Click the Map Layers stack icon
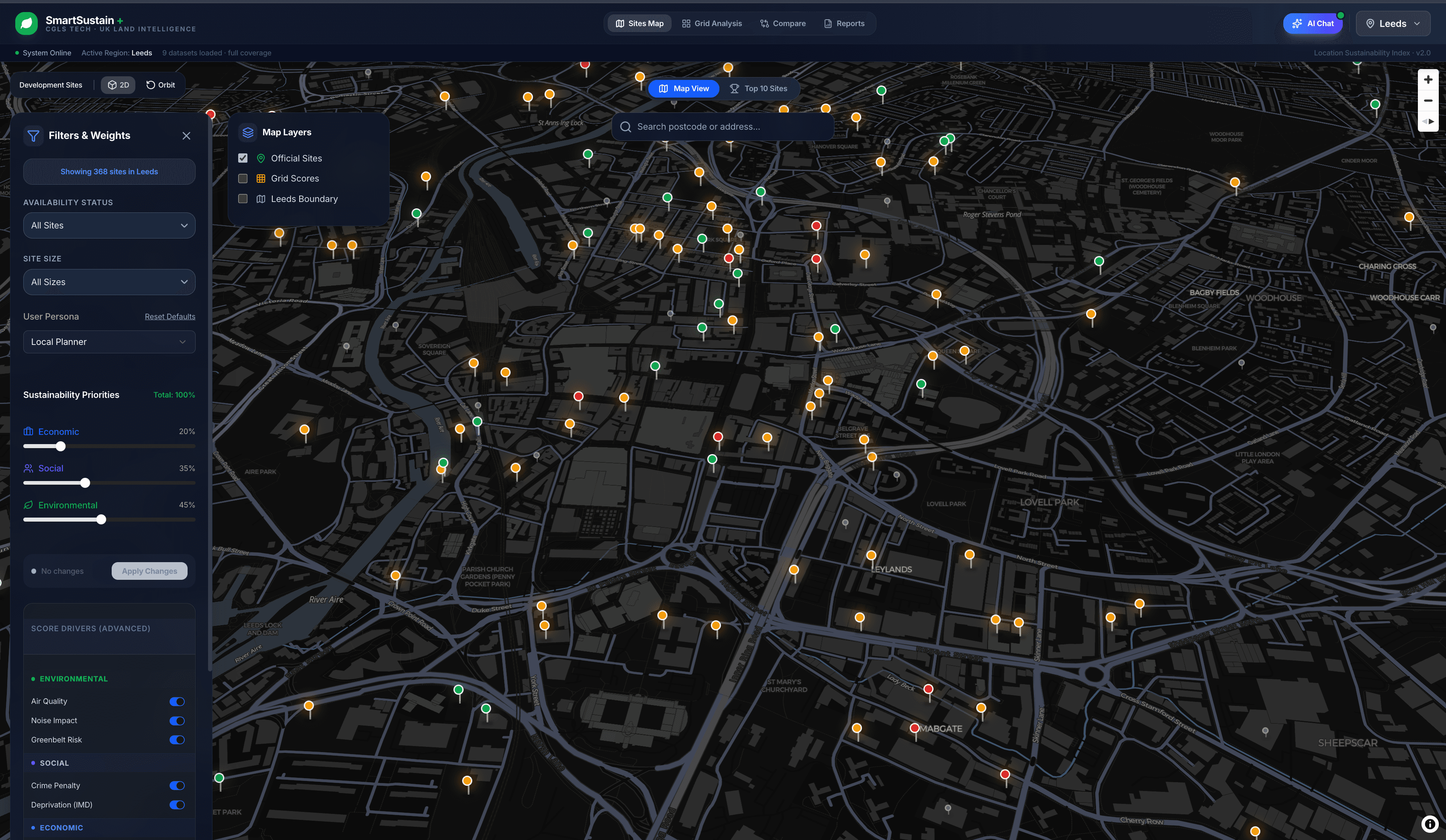The image size is (1446, 840). coord(248,133)
